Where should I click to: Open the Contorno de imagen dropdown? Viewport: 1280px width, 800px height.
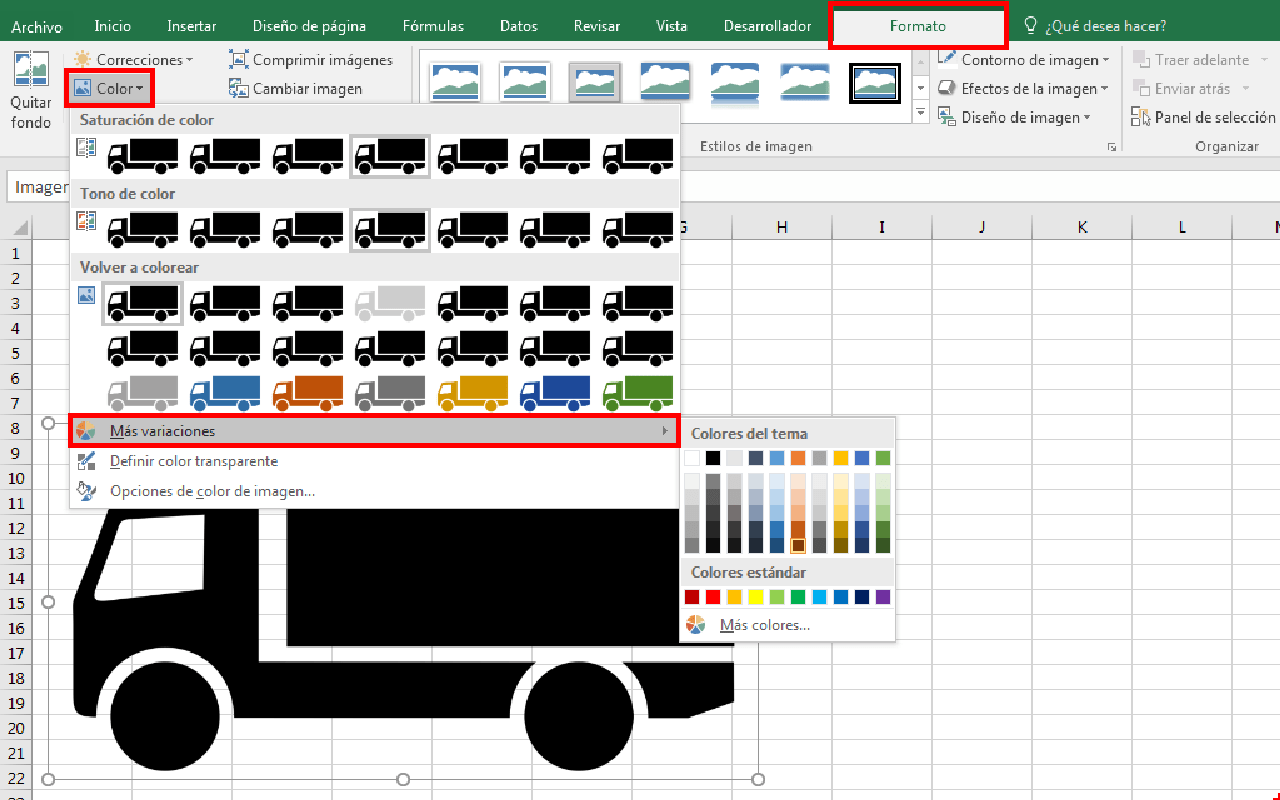pyautogui.click(x=1022, y=60)
